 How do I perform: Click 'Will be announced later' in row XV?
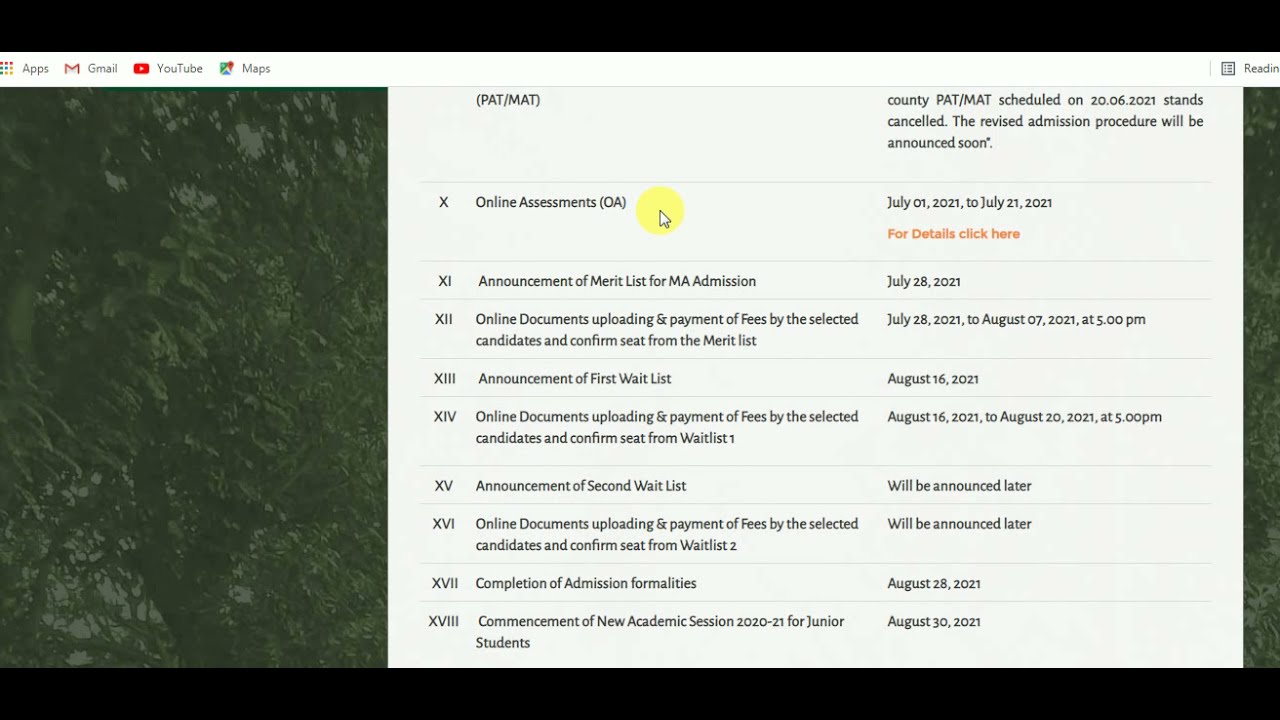coord(959,486)
